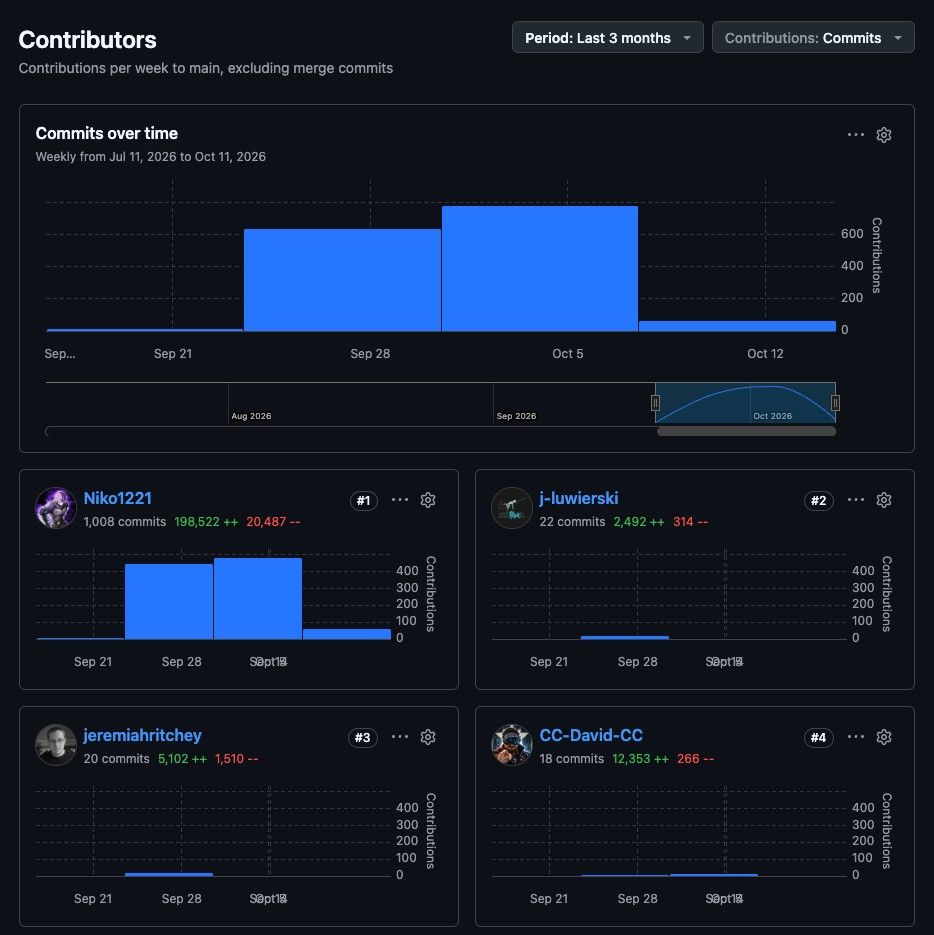Open CC-David-CC's profile link
934x935 pixels.
(x=591, y=735)
